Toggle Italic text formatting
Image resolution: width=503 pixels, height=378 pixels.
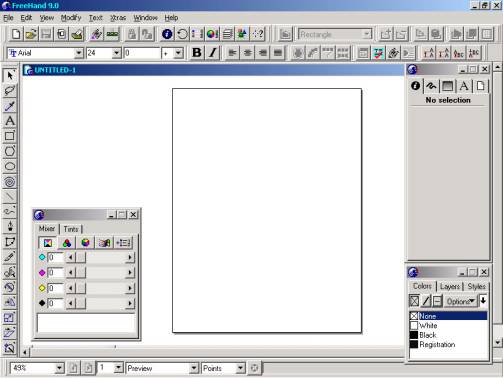(212, 53)
